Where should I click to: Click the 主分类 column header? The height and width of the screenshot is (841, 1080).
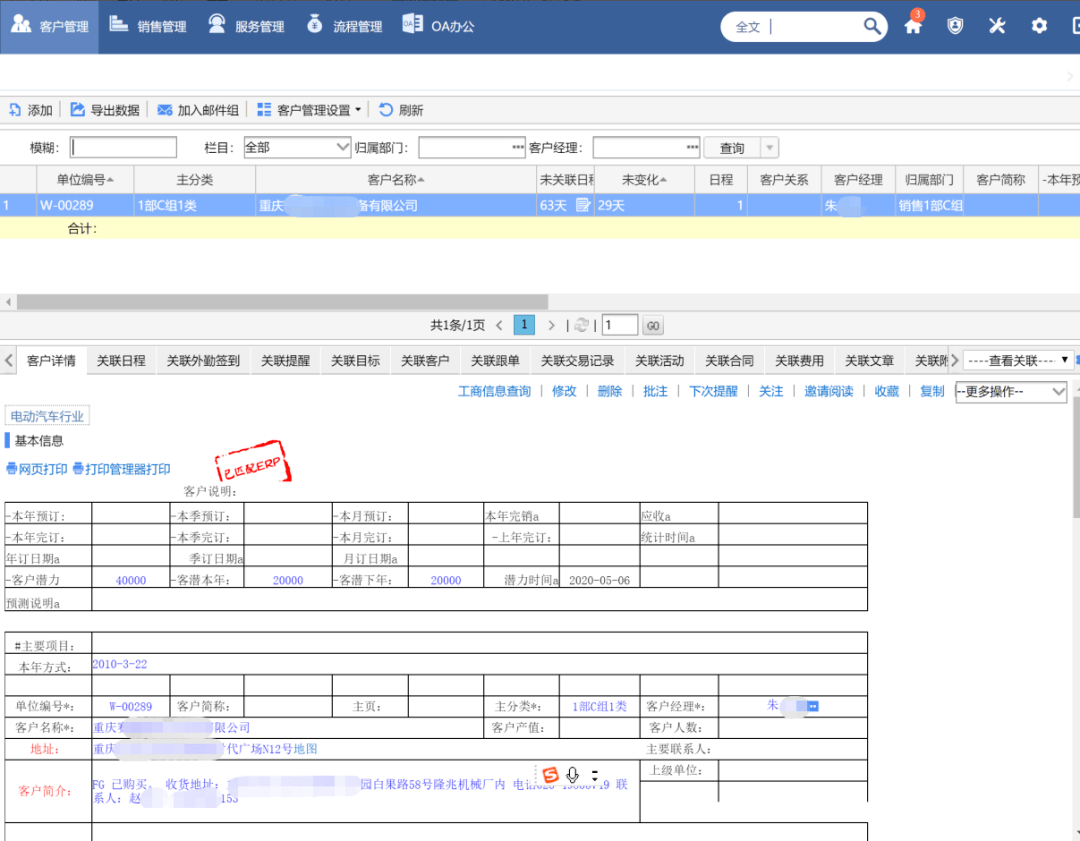(x=194, y=180)
